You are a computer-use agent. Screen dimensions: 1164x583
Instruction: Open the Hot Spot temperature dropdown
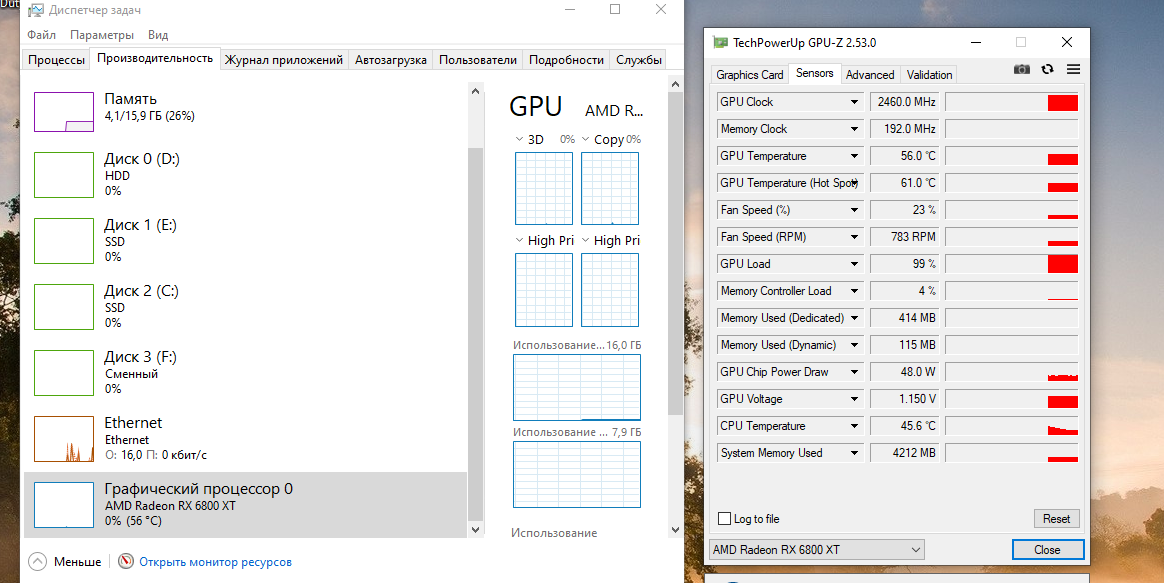pos(854,183)
